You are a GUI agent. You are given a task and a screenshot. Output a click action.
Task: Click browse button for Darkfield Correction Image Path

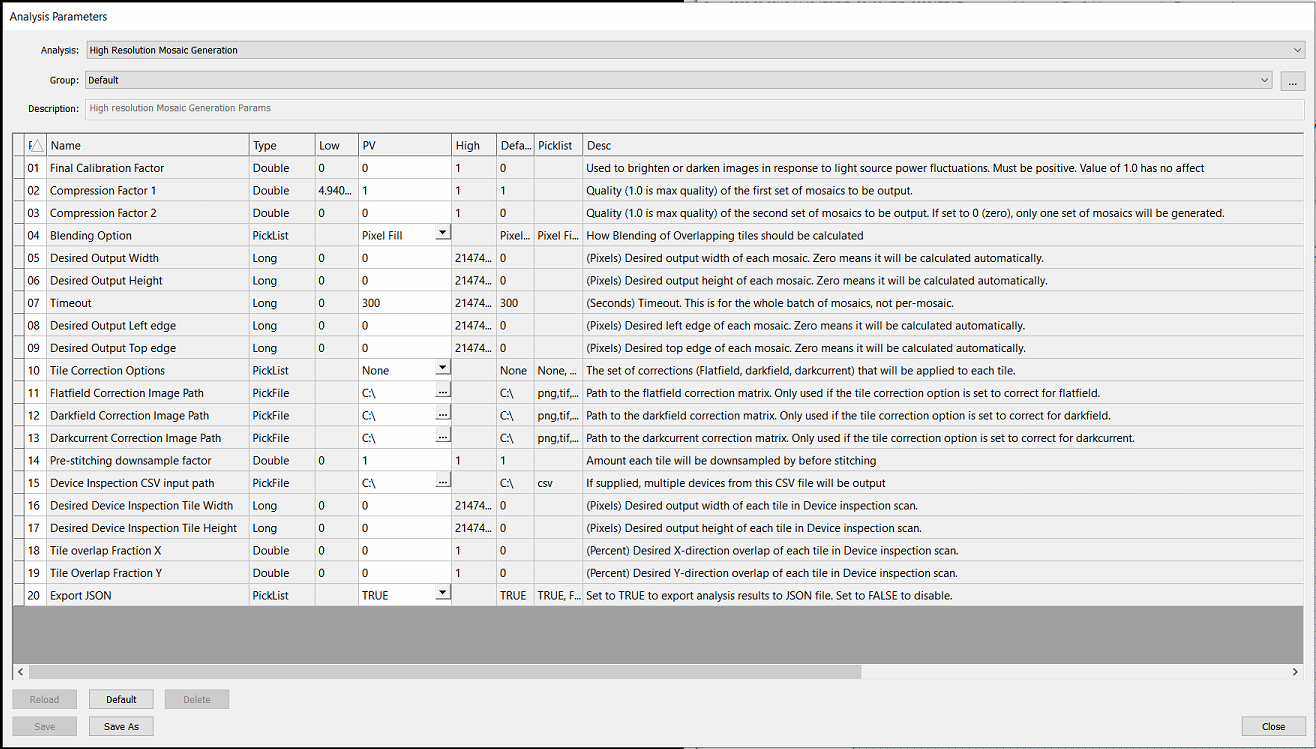(442, 415)
